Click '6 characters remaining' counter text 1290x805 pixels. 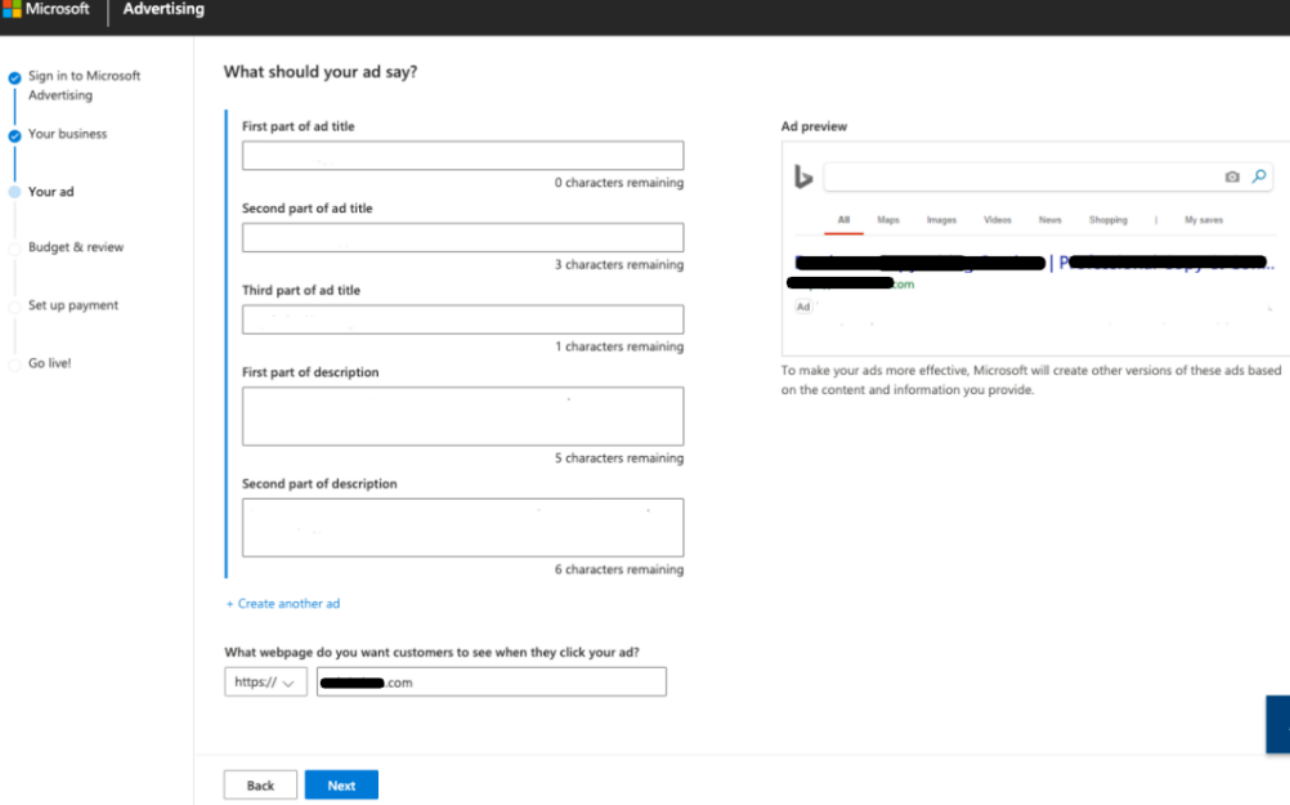(x=619, y=570)
